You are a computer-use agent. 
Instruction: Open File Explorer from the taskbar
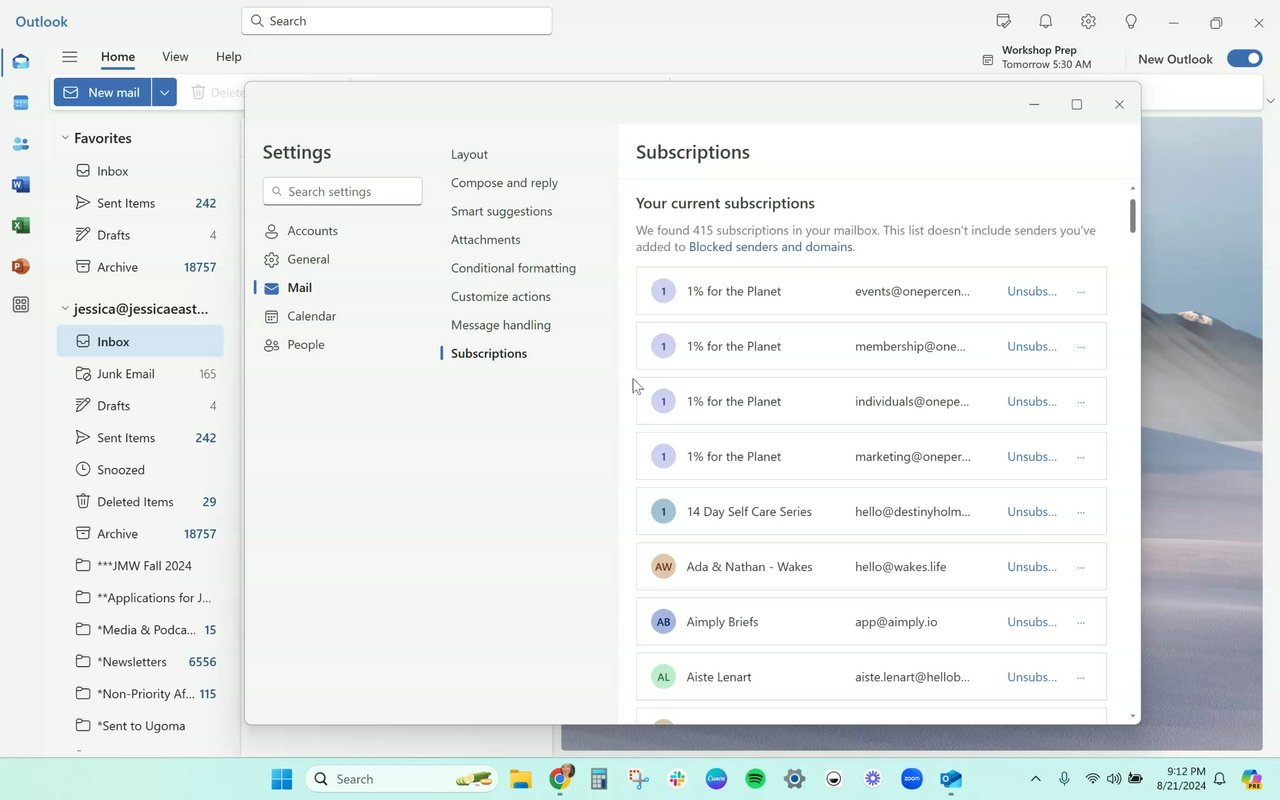pyautogui.click(x=520, y=779)
